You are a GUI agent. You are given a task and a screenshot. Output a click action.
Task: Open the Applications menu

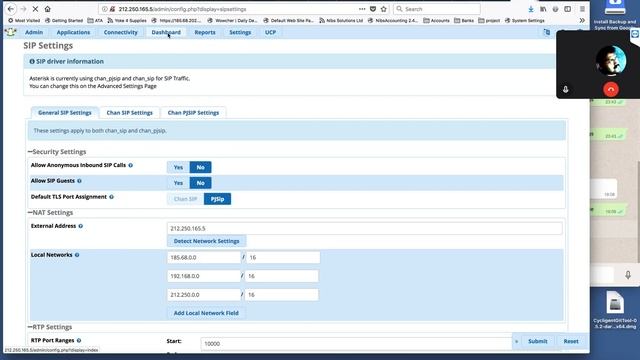coord(73,32)
